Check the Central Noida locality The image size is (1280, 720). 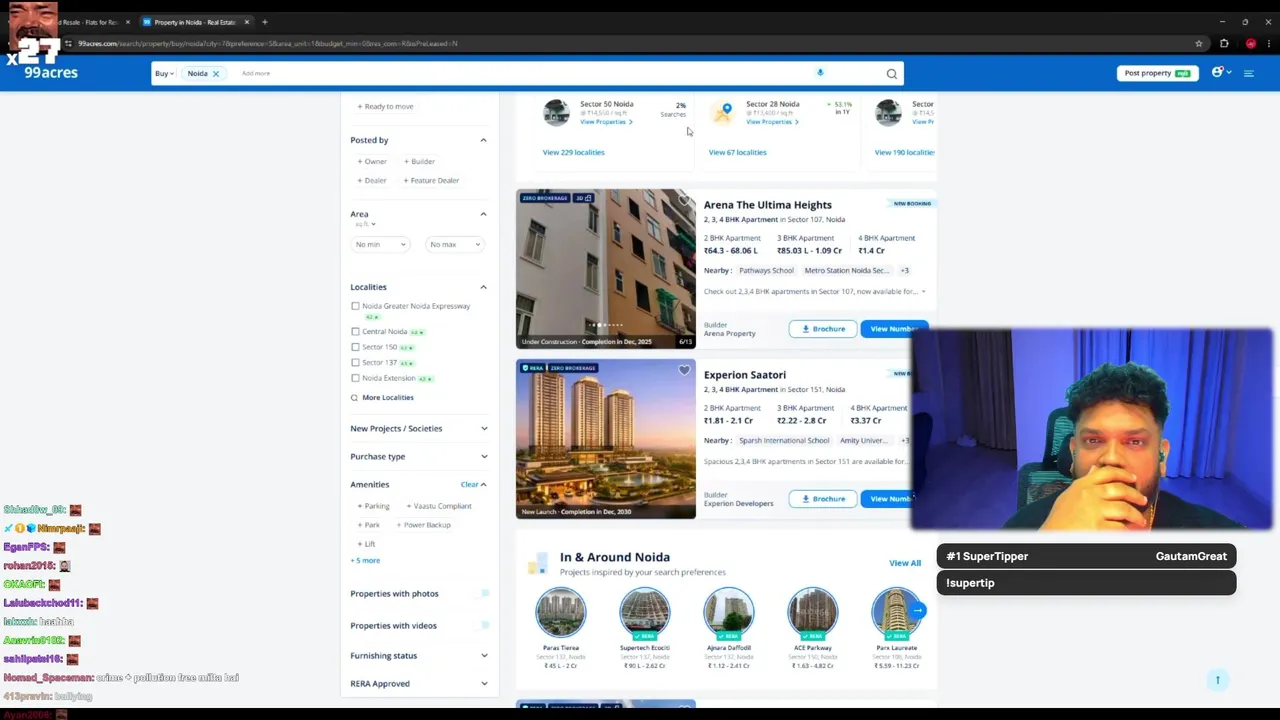(x=355, y=332)
